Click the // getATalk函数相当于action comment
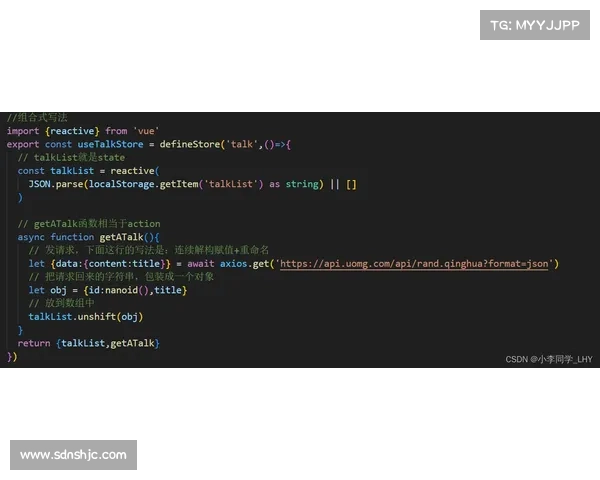Screen dimensions: 600x480 pos(89,224)
